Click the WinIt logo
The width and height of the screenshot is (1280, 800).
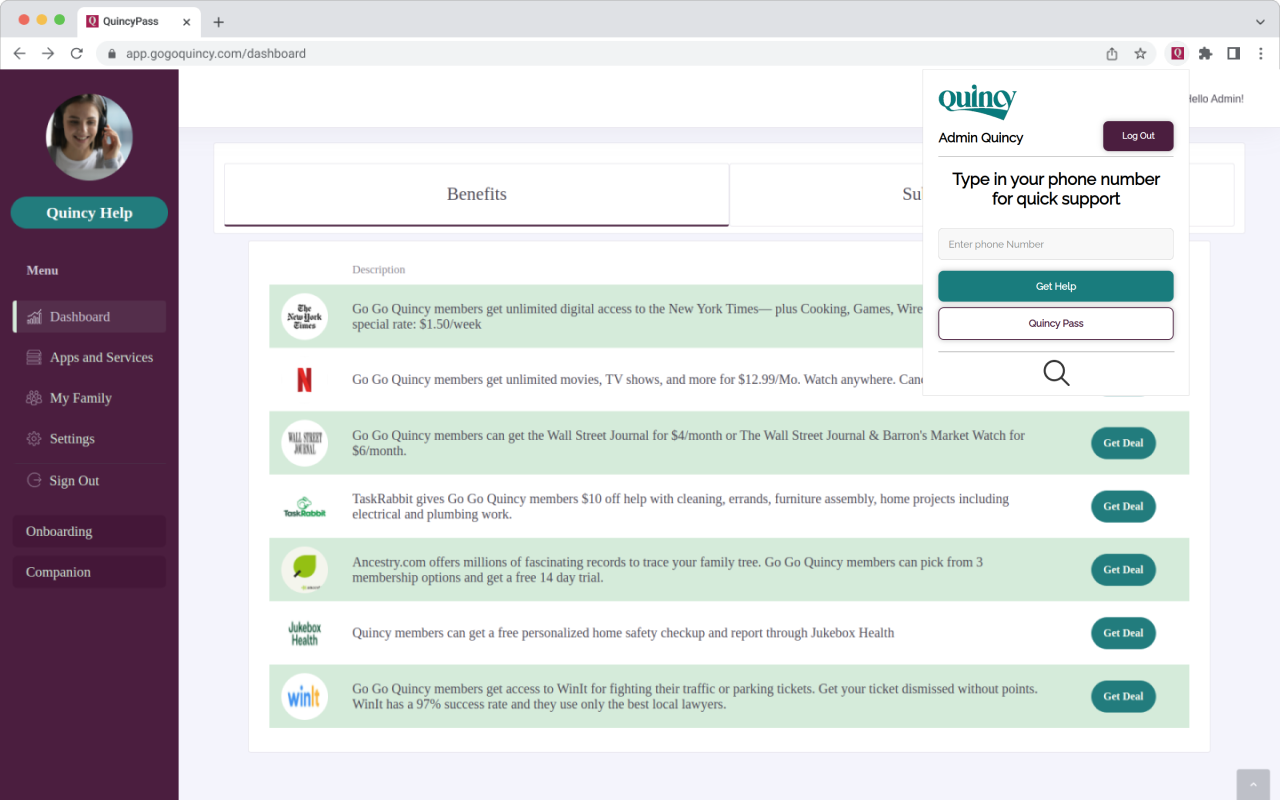click(x=304, y=697)
